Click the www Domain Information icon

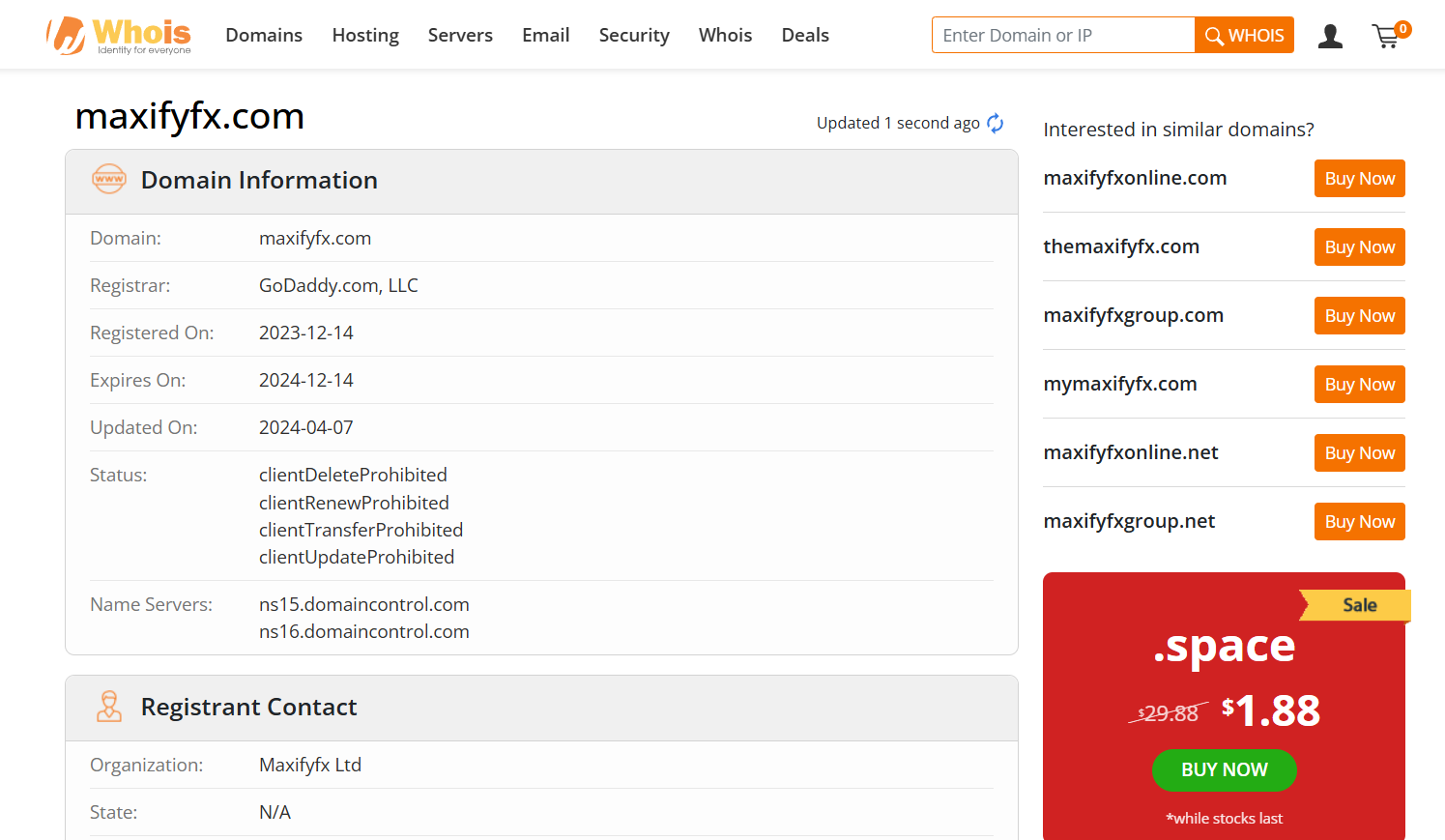point(109,179)
